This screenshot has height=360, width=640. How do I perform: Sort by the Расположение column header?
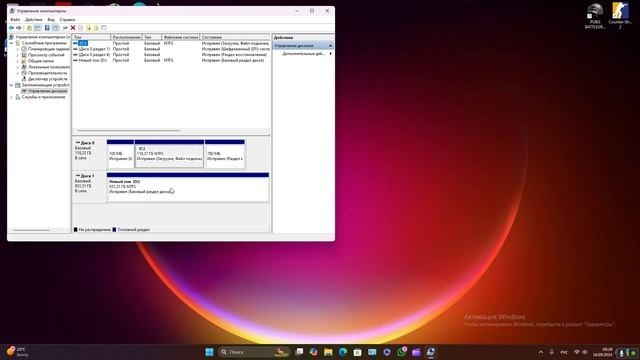(127, 37)
